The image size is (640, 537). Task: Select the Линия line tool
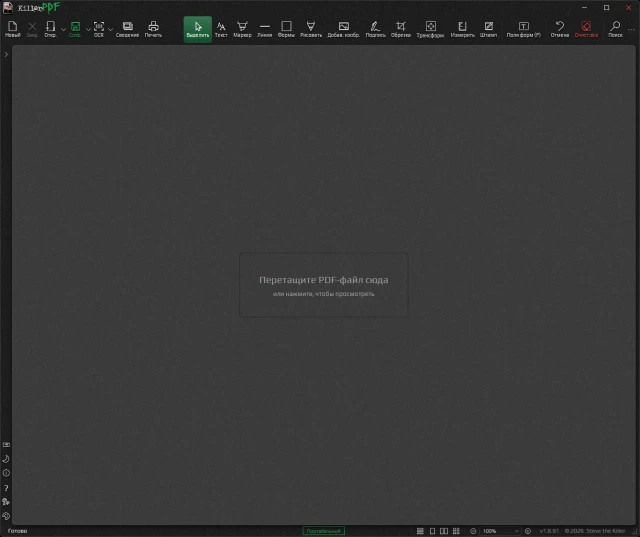pos(264,29)
